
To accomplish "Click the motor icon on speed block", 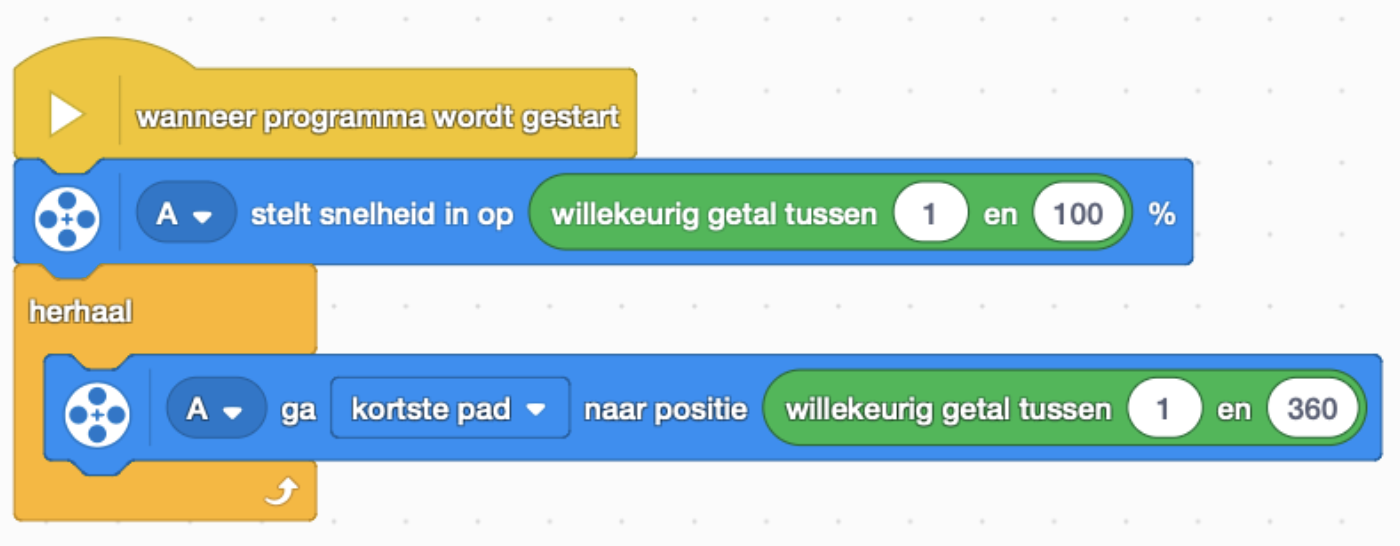I will coord(66,214).
